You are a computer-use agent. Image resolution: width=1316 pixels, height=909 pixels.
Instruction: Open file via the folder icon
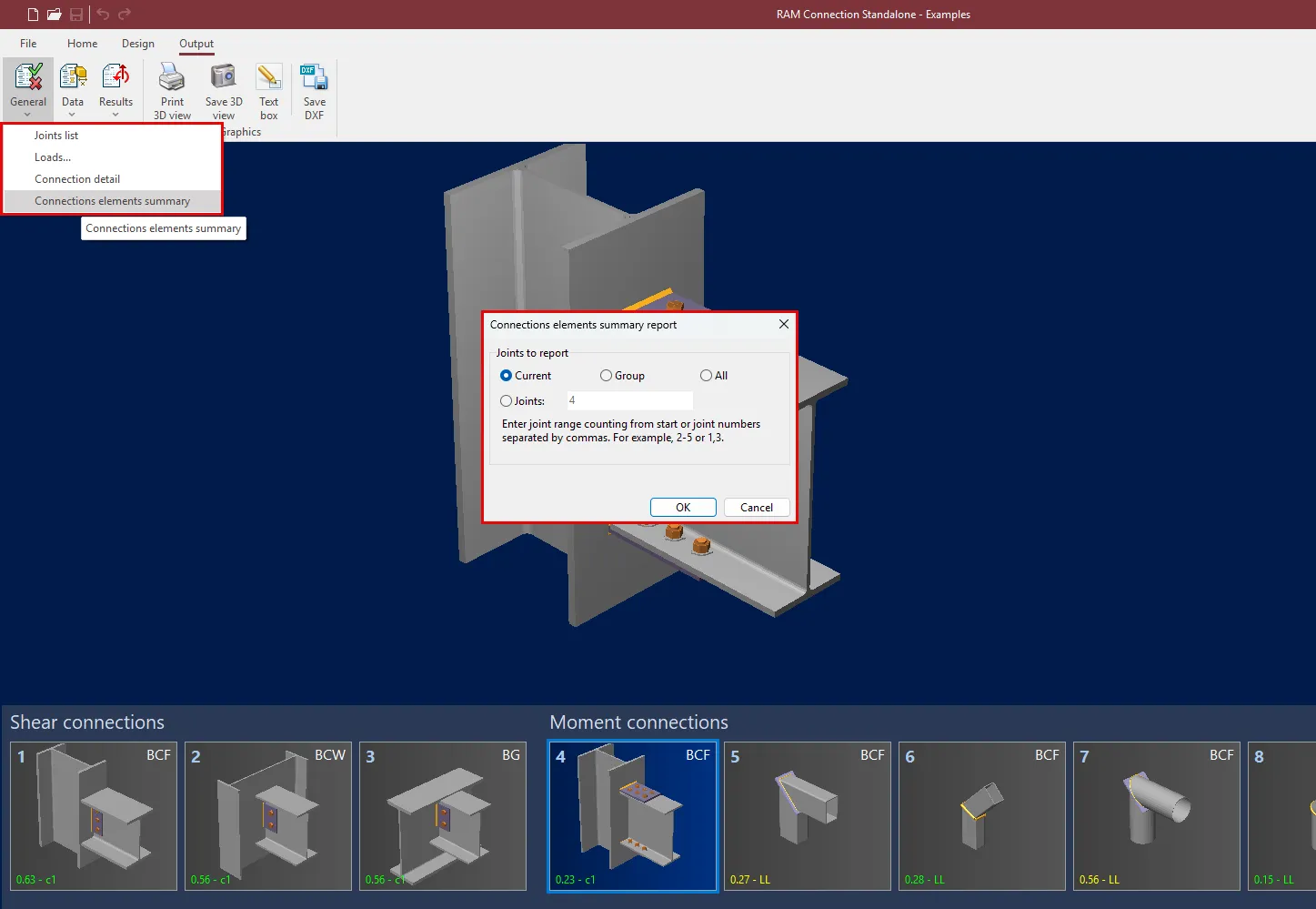coord(55,15)
